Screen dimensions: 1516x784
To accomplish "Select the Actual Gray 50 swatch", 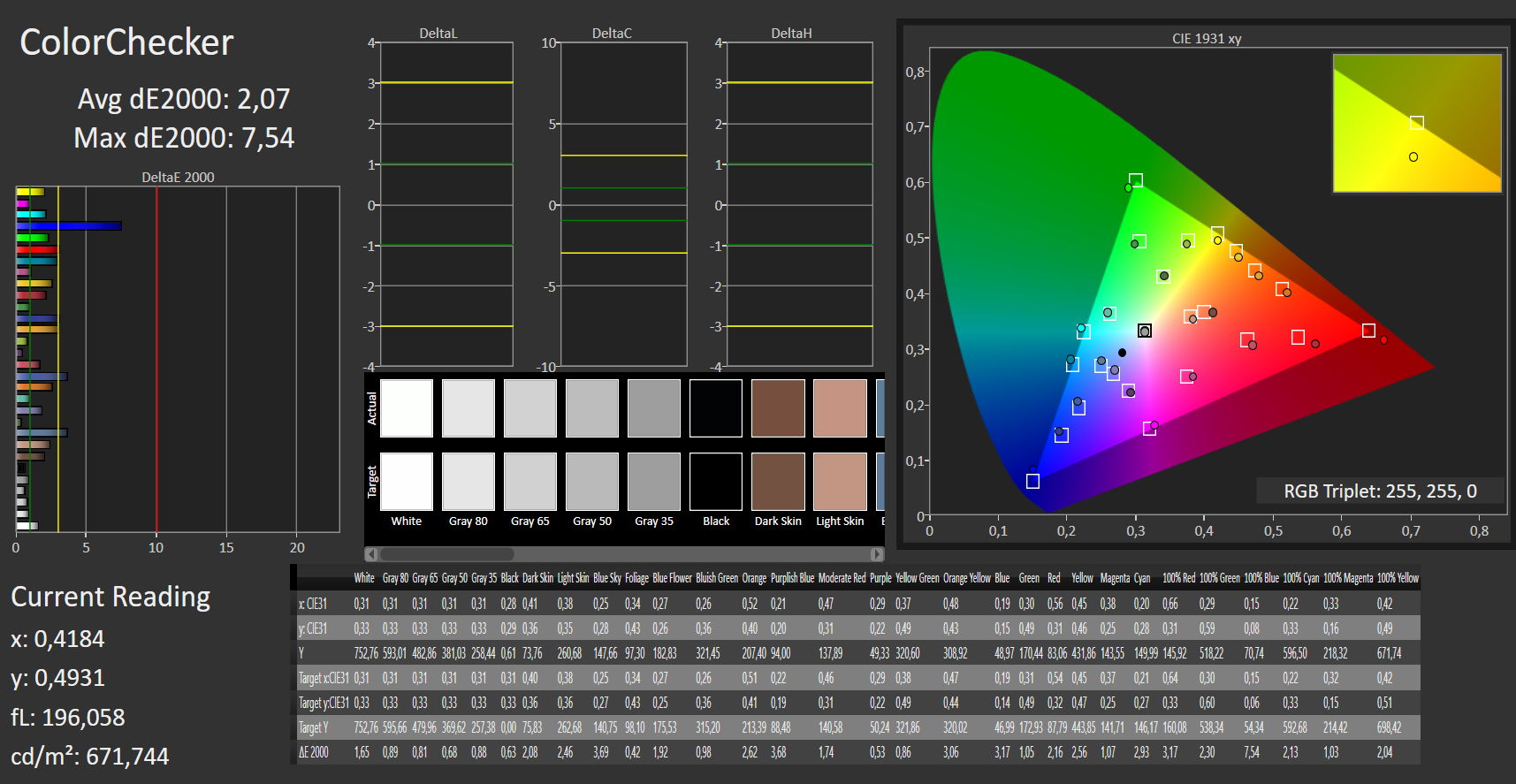I will pyautogui.click(x=592, y=408).
